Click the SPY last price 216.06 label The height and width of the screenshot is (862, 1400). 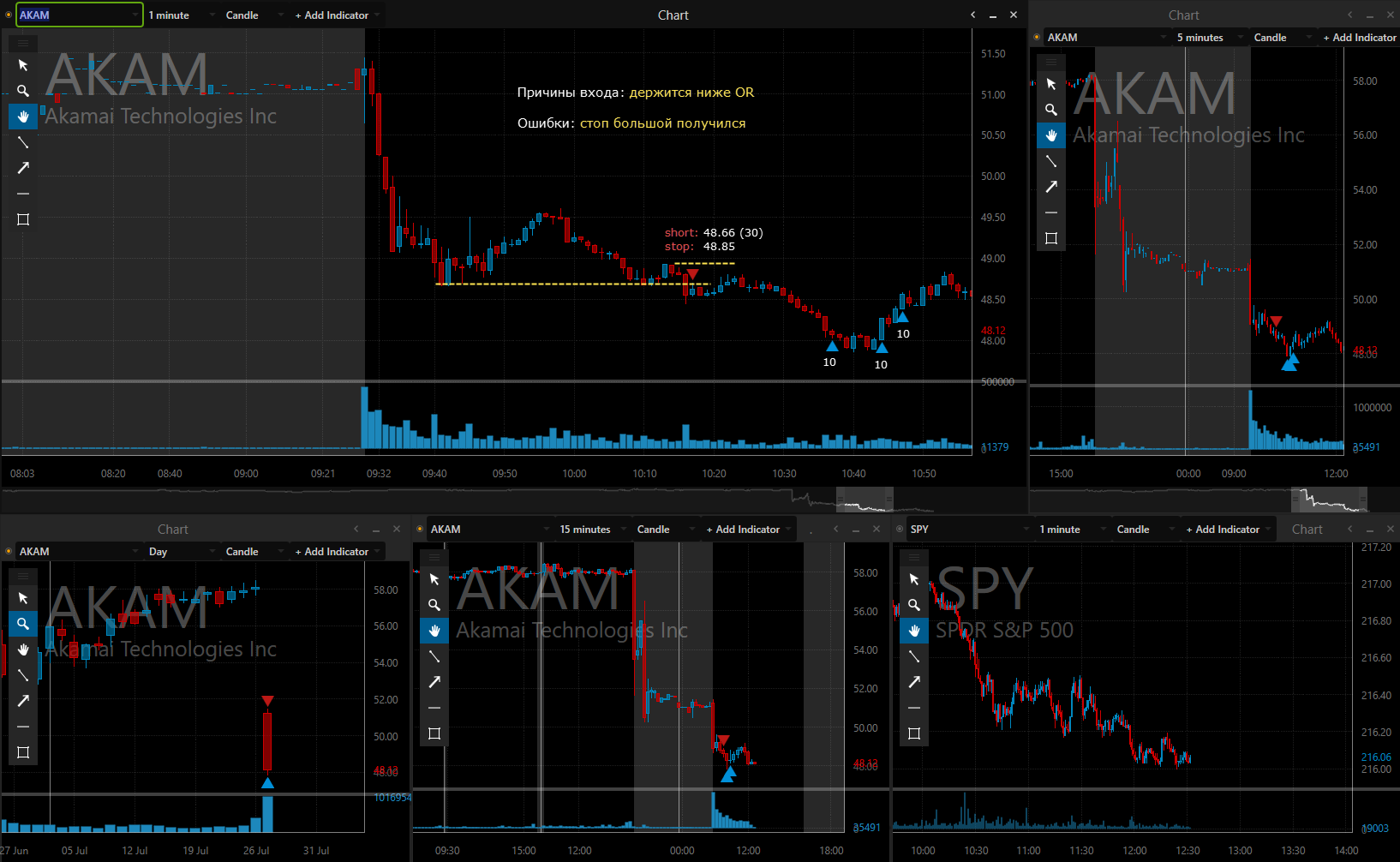click(1376, 757)
